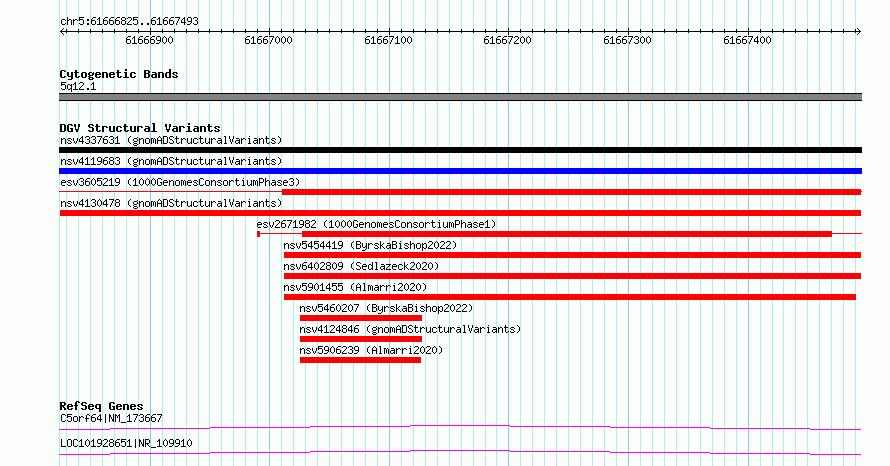Open esv3605219 (1000GenomesConsortiumPhase3) label
Screen dimensions: 890x466
pos(180,182)
